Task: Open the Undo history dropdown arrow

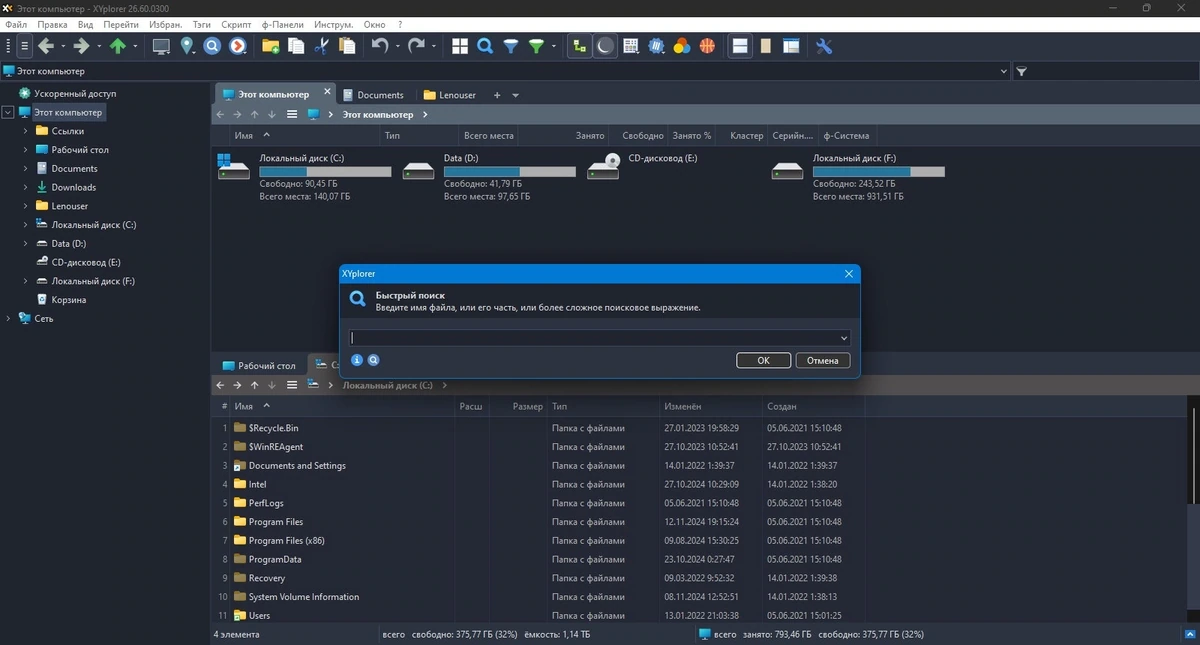Action: point(397,46)
